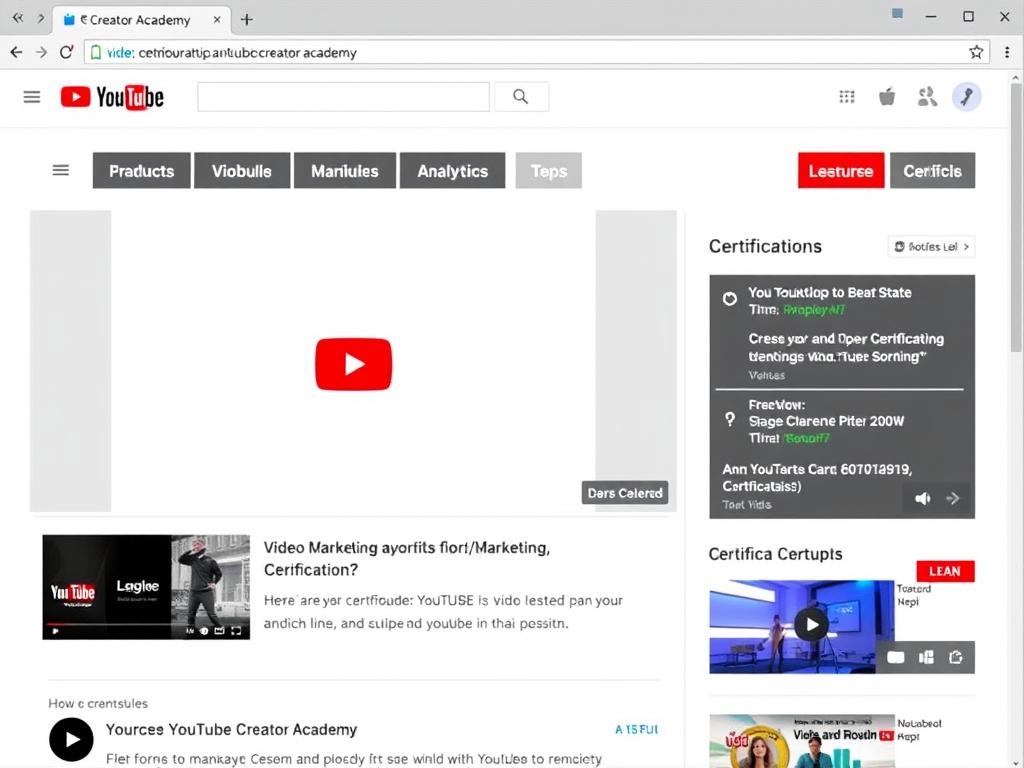This screenshot has height=768, width=1024.
Task: Click the Certifica Certupls heading
Action: [775, 554]
